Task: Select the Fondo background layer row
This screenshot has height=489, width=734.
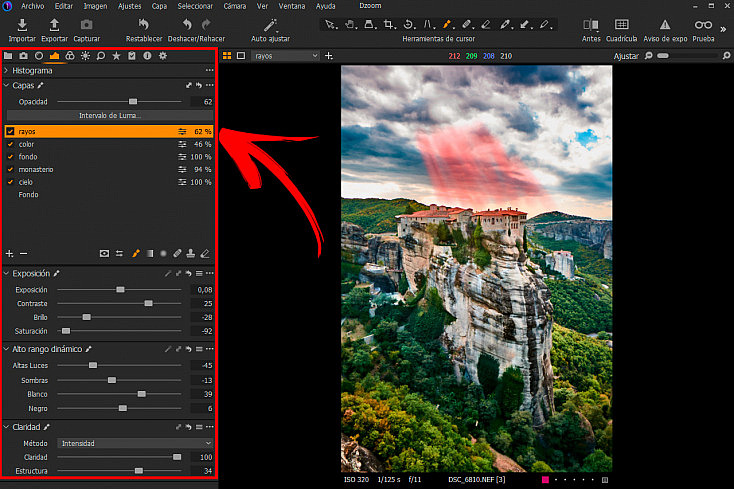Action: tap(109, 195)
